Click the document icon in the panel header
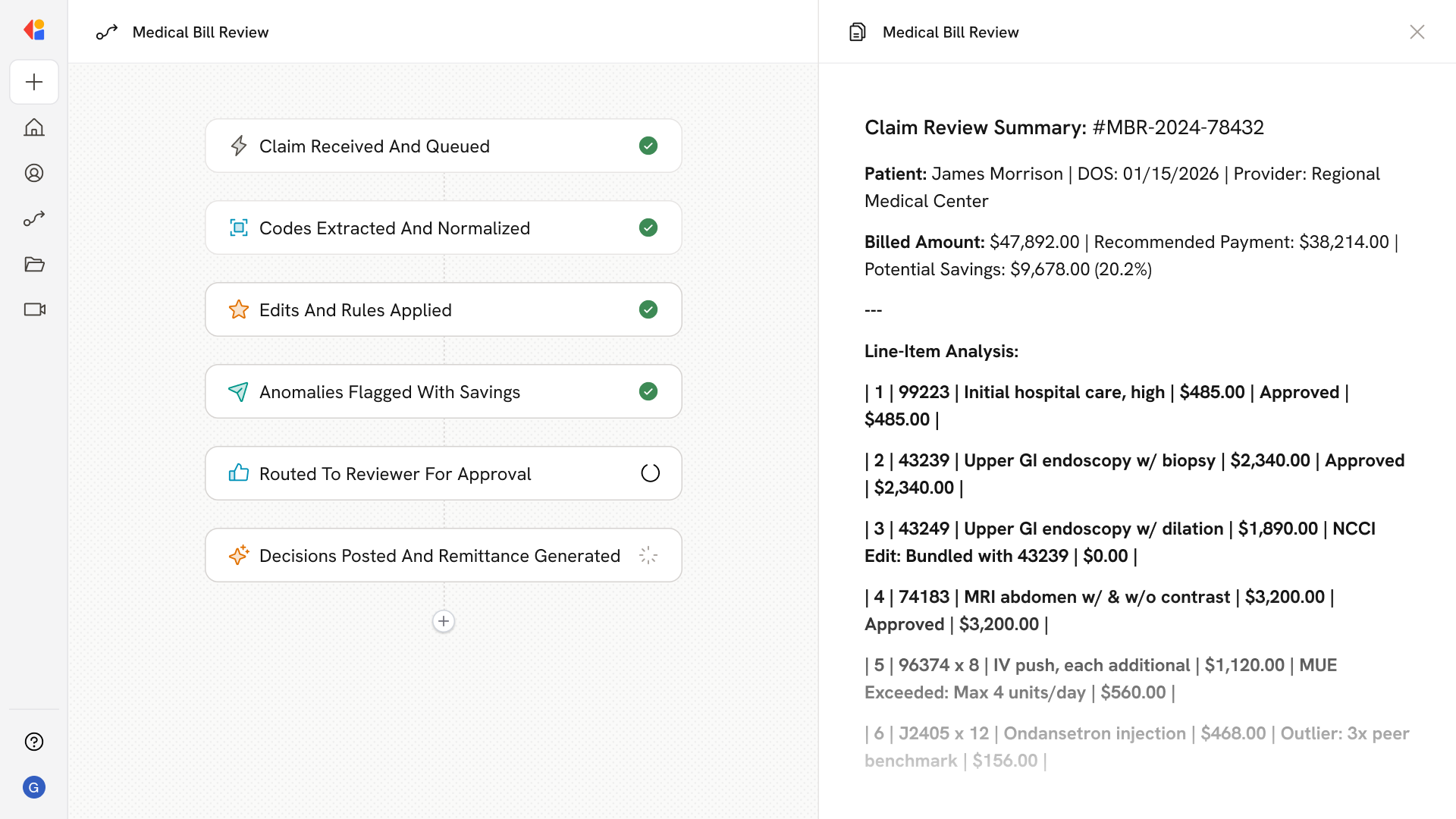 point(857,32)
